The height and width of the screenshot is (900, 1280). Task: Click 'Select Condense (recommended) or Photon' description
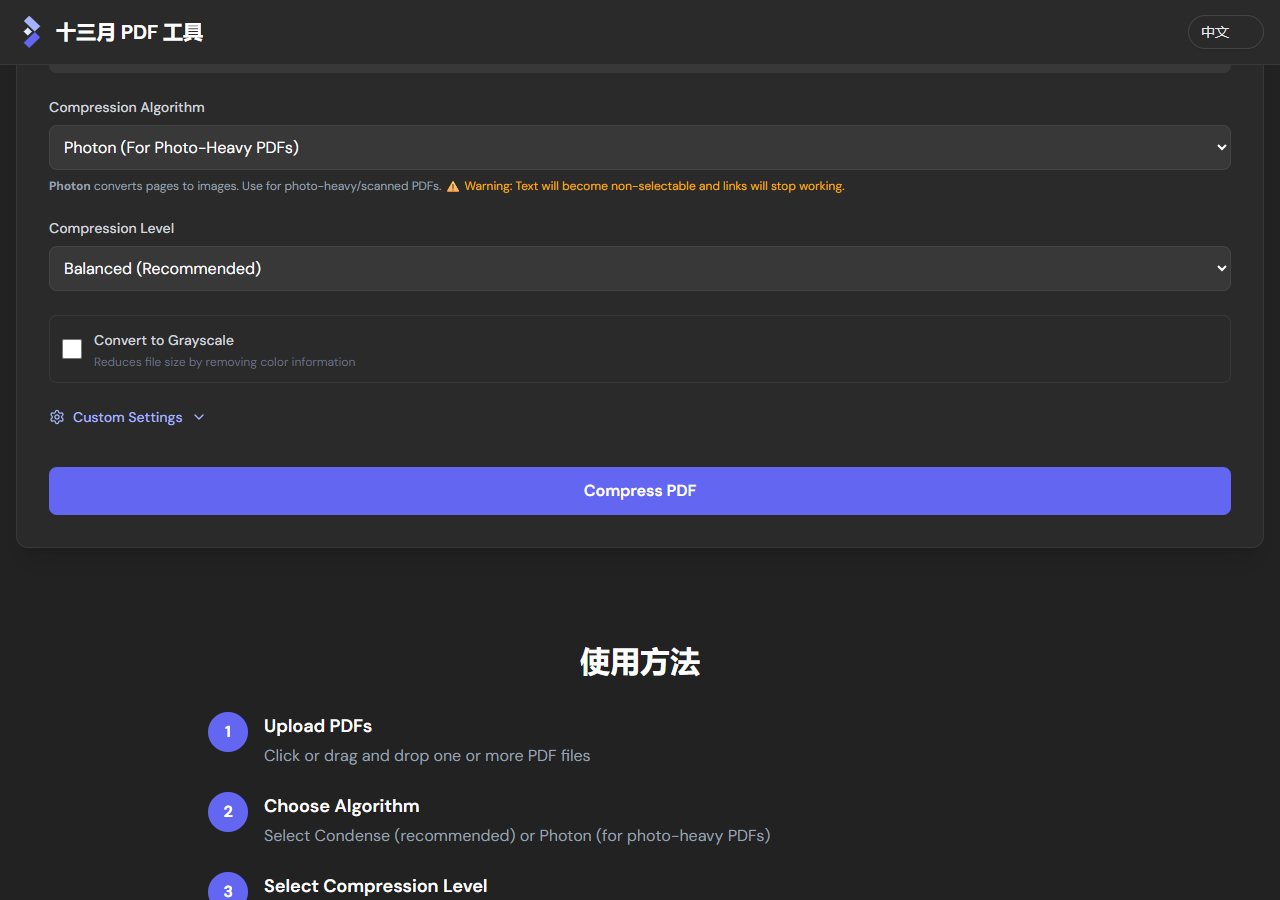pos(517,835)
